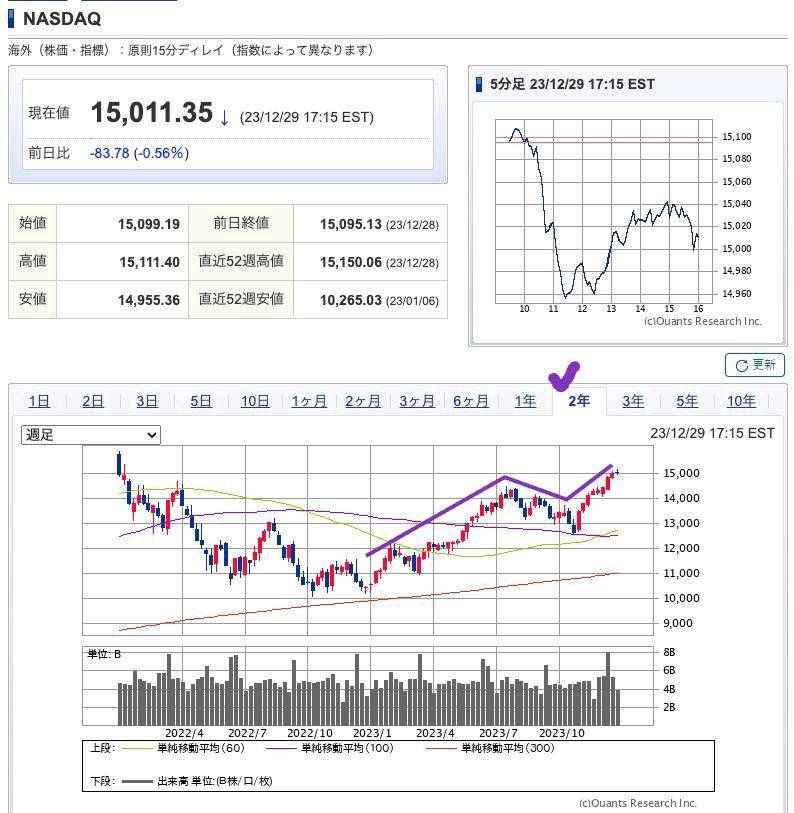Click the 52-week high value 15,150.06
The image size is (794, 813).
pos(351,262)
